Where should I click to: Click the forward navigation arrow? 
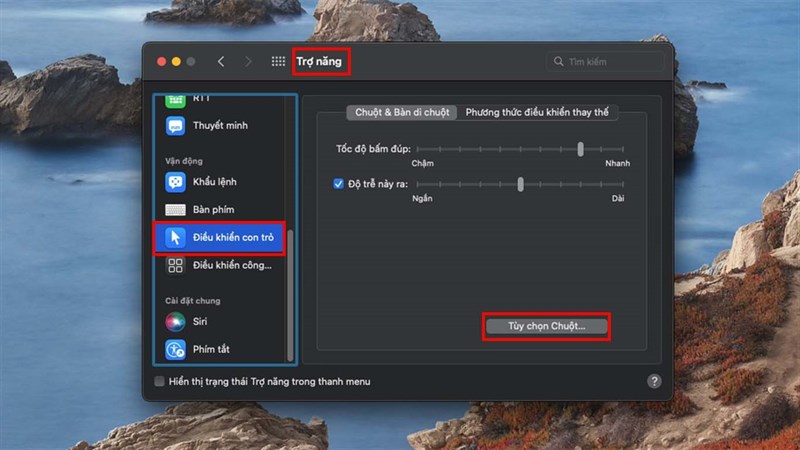pos(248,62)
